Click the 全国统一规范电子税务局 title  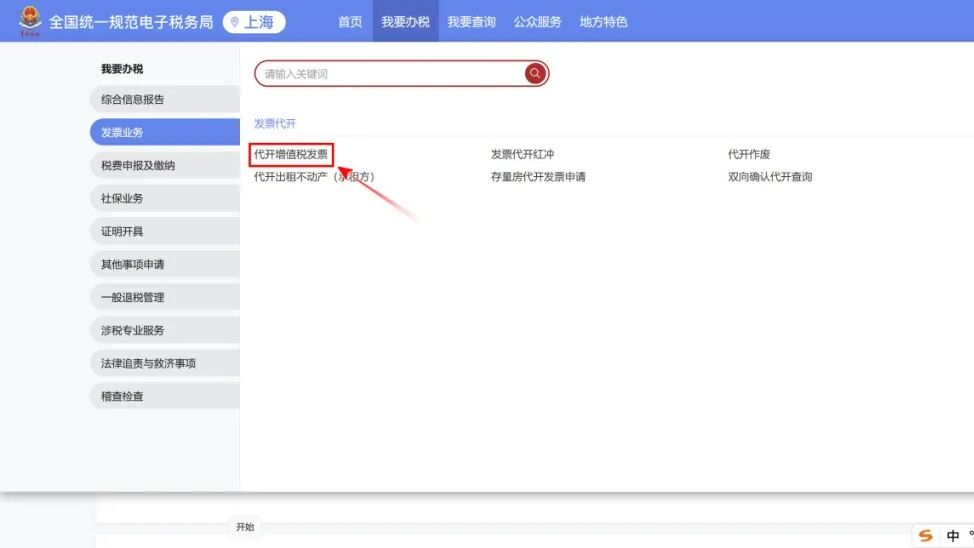[x=131, y=22]
